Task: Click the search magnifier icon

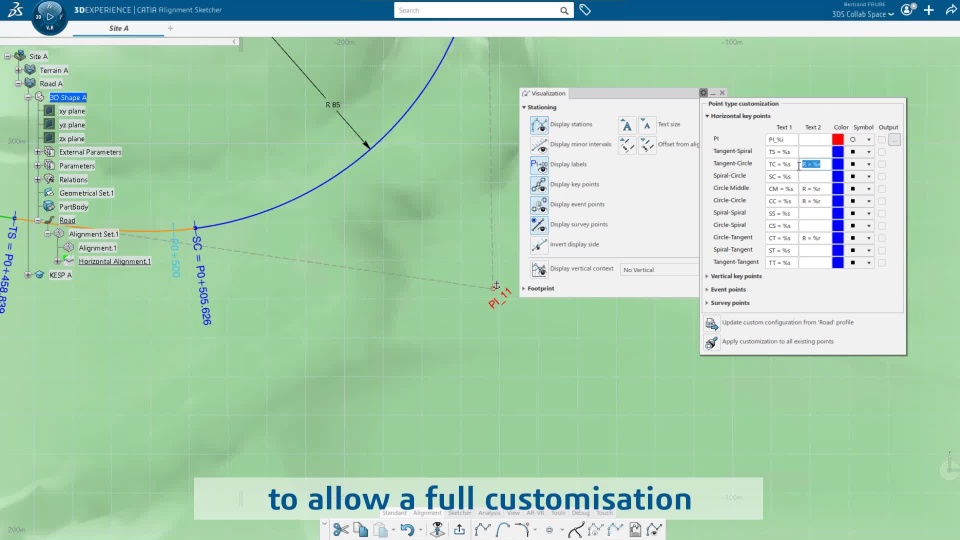Action: click(x=564, y=10)
